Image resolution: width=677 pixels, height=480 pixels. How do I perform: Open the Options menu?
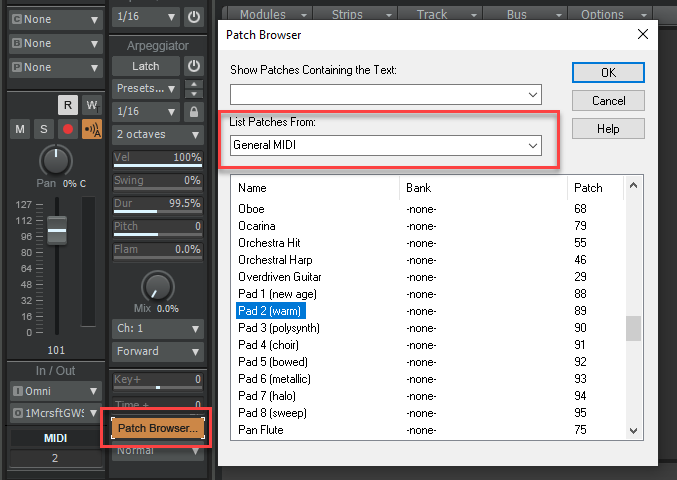(x=603, y=14)
